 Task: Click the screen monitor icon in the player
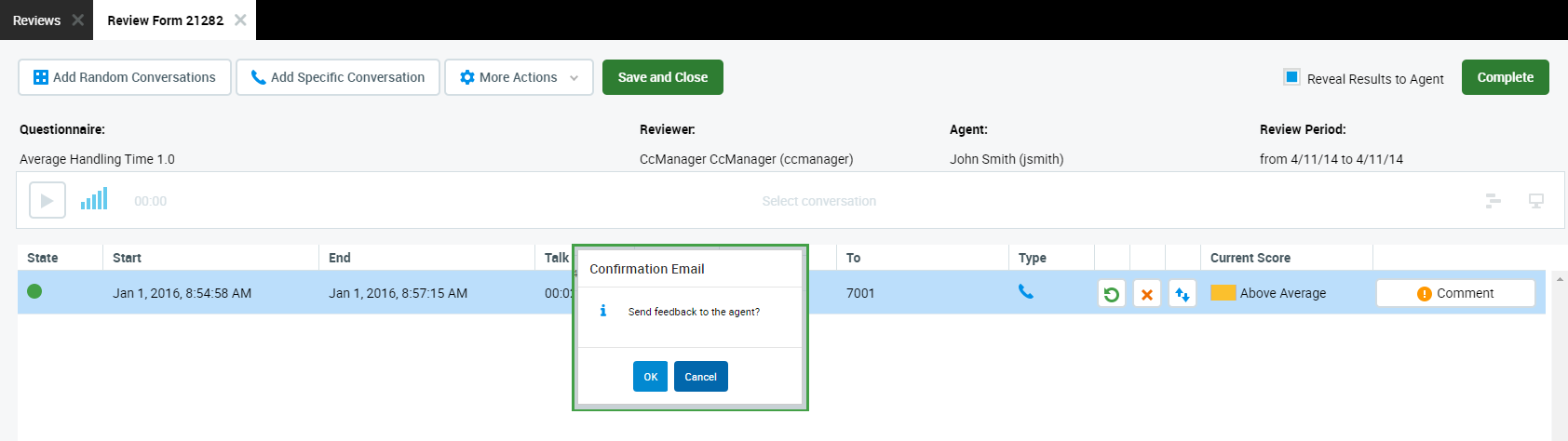pyautogui.click(x=1535, y=201)
